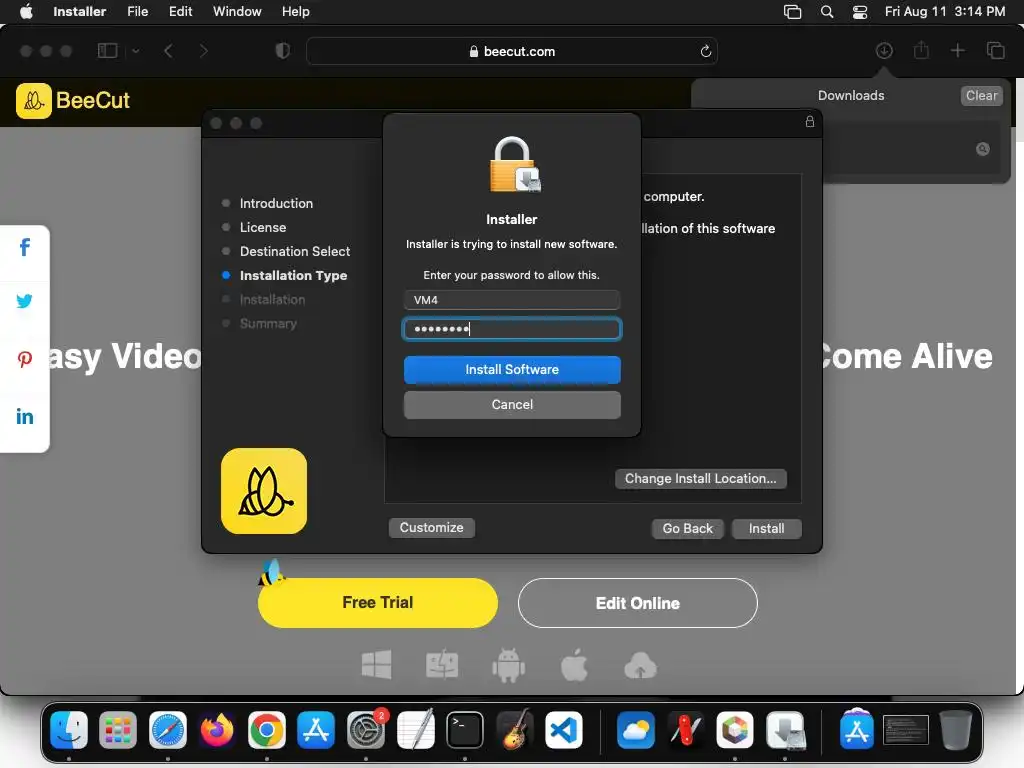1024x768 pixels.
Task: Open the Apple menu
Action: pos(26,12)
